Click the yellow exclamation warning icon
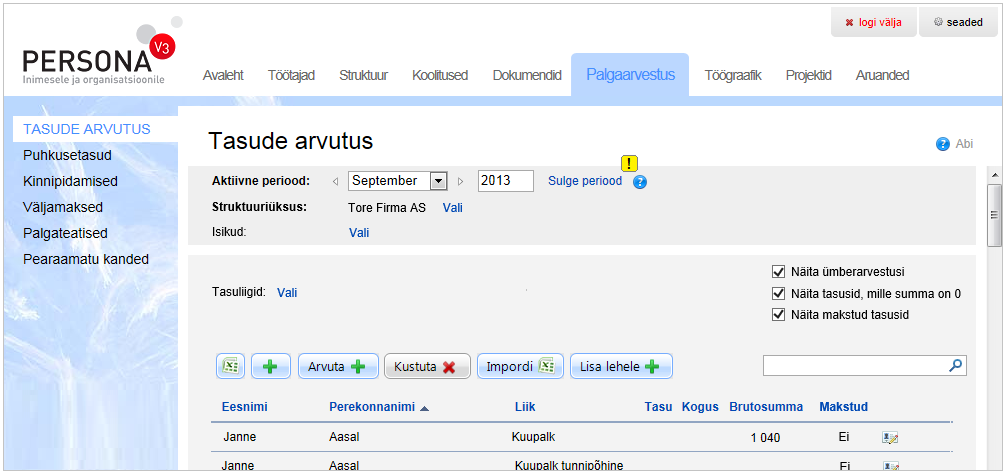This screenshot has width=1007, height=474. 629,164
